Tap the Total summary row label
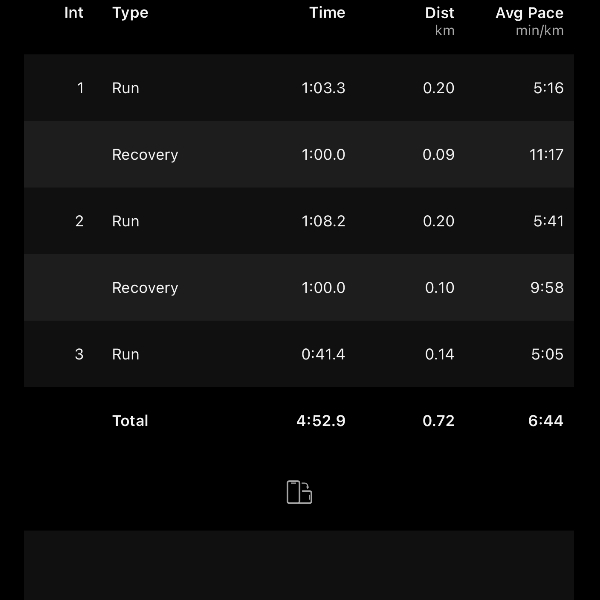Viewport: 600px width, 600px height. tap(130, 421)
